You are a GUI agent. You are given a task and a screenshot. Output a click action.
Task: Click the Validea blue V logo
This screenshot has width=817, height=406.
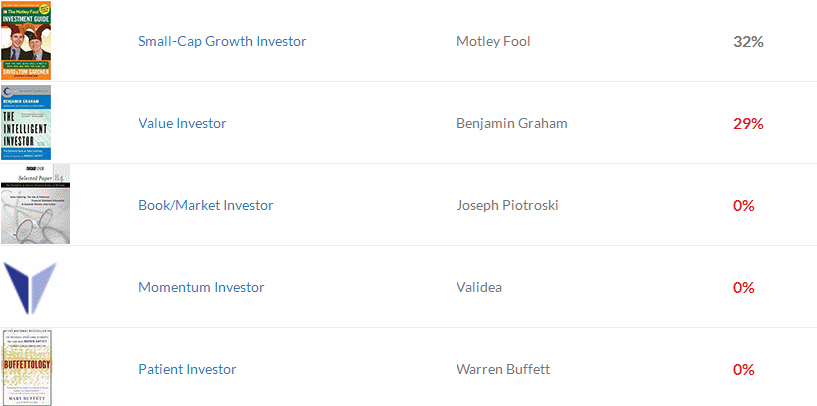point(30,288)
